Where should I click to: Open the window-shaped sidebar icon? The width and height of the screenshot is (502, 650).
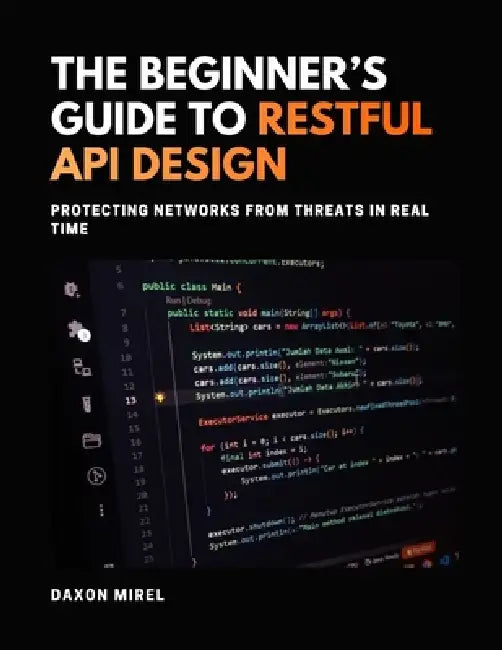point(92,441)
